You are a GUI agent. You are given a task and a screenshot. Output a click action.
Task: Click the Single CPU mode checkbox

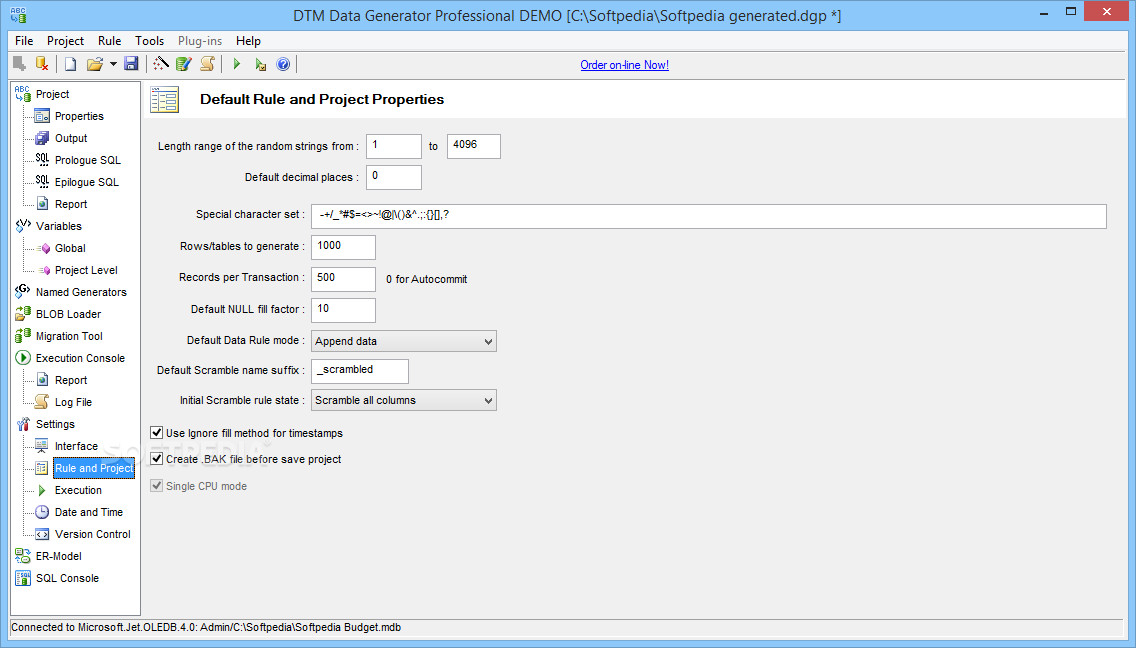(156, 486)
